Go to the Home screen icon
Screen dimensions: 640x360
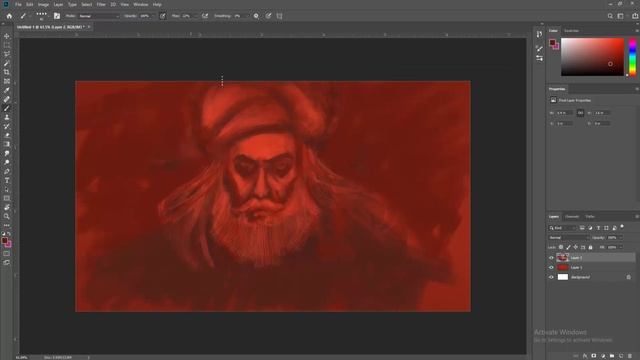[9, 16]
